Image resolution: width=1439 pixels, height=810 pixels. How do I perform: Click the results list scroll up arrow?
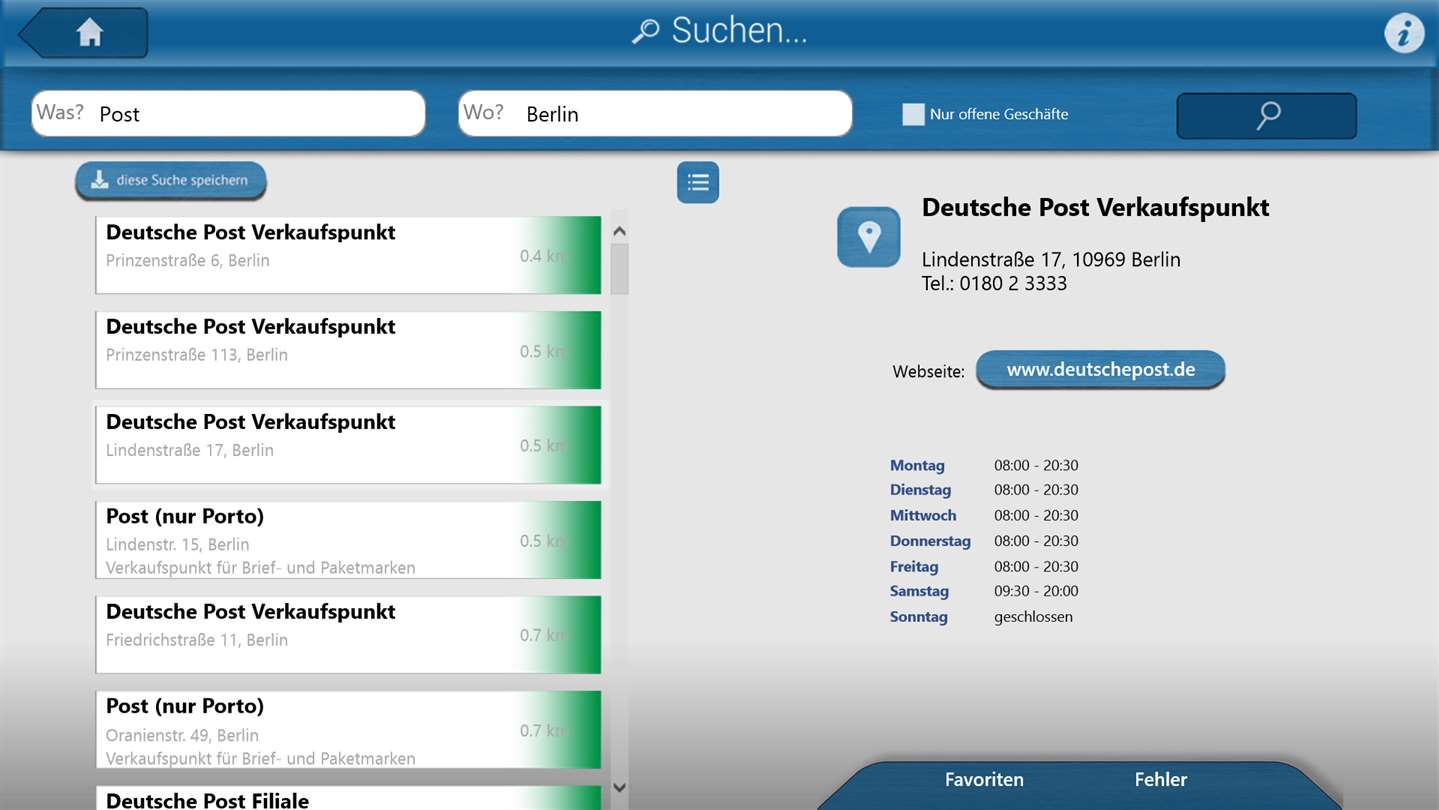619,231
